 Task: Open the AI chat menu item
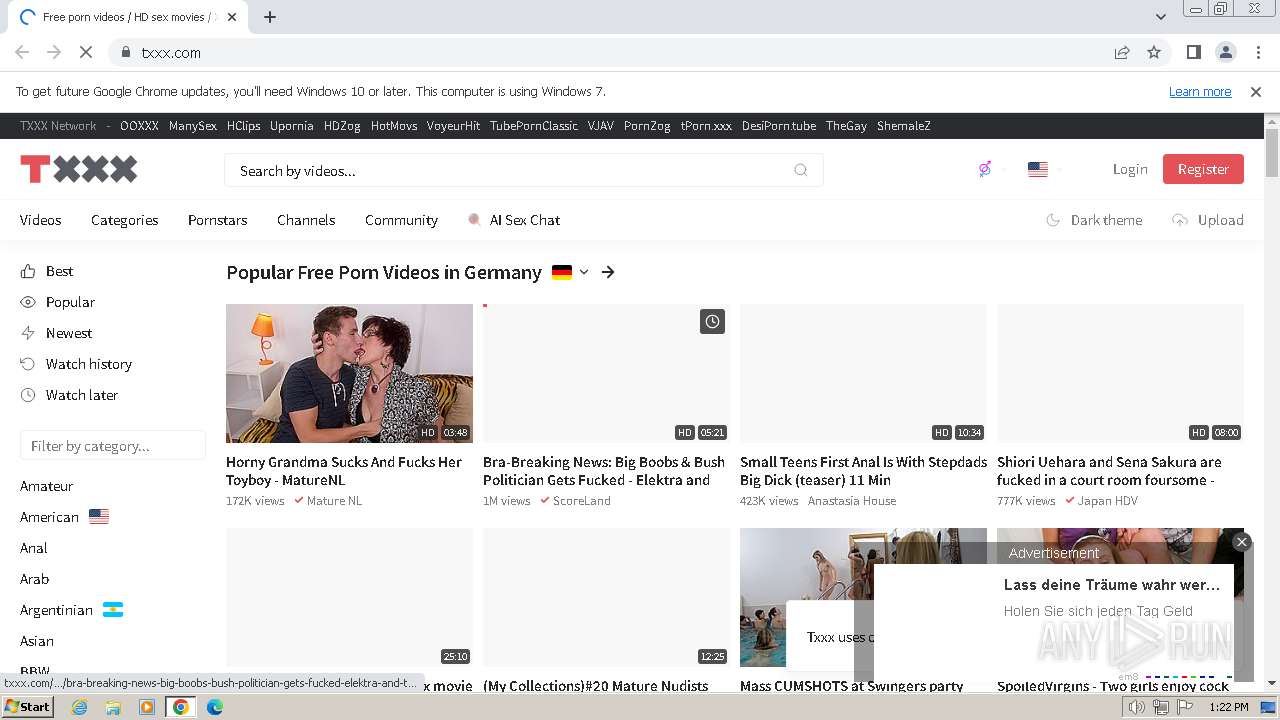(514, 220)
